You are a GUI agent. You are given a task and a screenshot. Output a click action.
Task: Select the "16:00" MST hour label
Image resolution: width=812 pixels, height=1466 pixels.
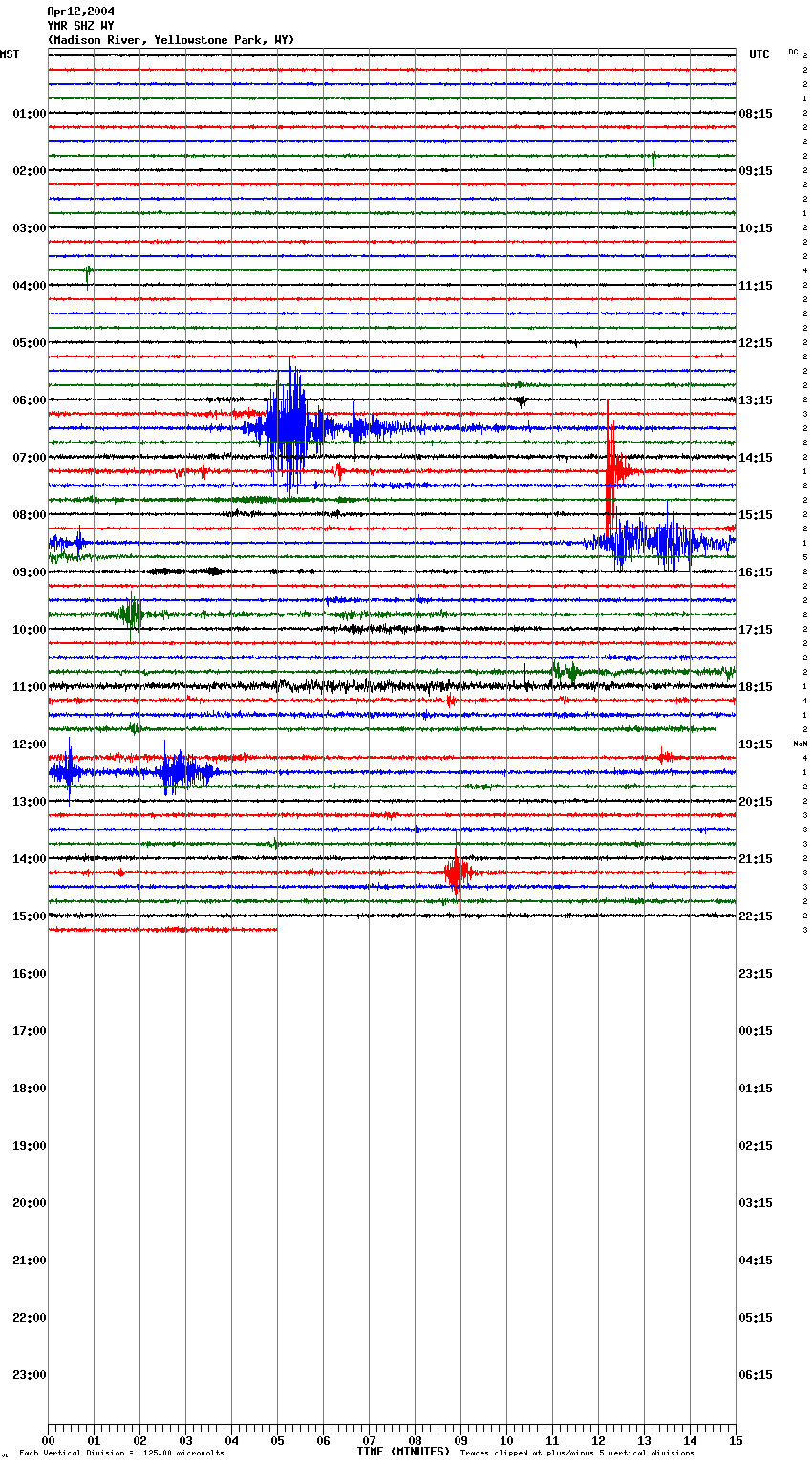(30, 974)
